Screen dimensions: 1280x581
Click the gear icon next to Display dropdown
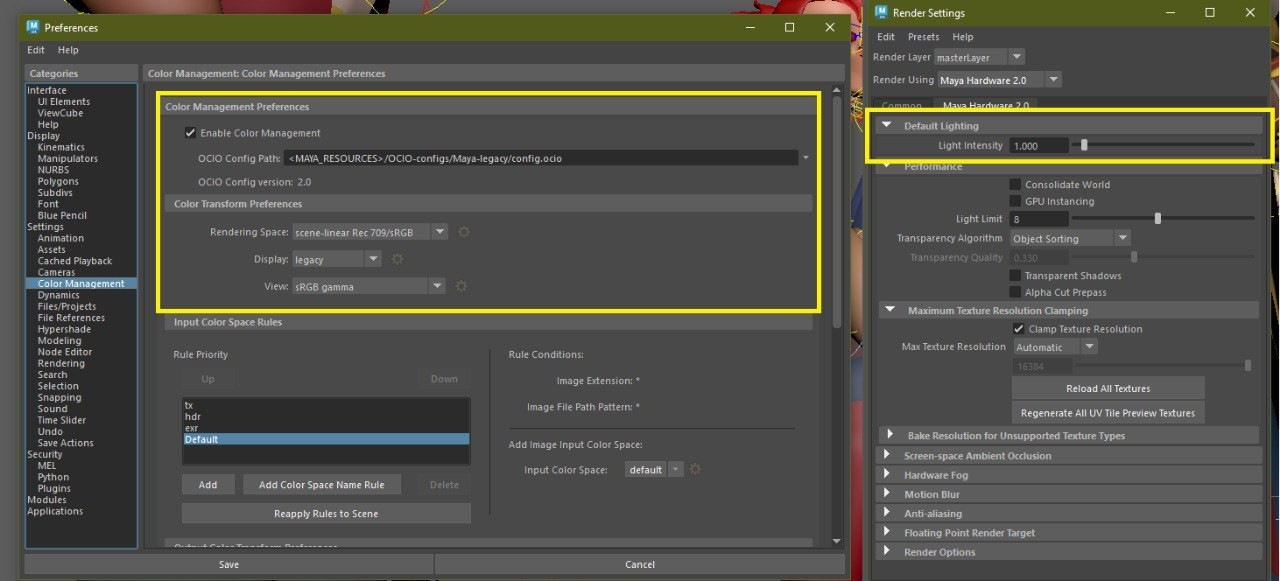397,259
